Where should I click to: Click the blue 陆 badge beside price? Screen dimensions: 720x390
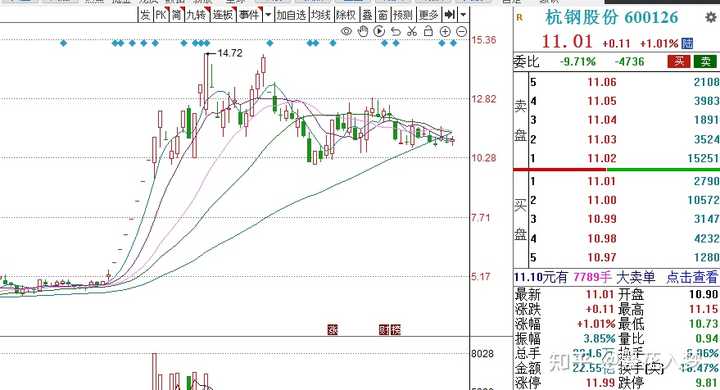click(687, 43)
